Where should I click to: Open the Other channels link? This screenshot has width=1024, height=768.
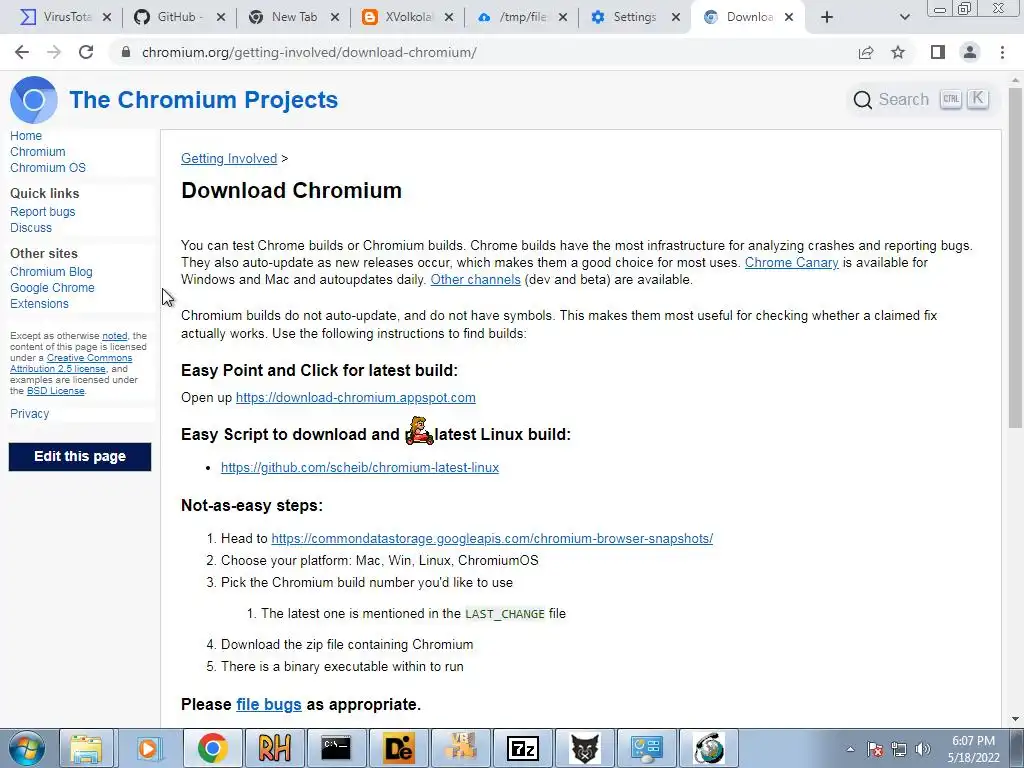tap(475, 280)
